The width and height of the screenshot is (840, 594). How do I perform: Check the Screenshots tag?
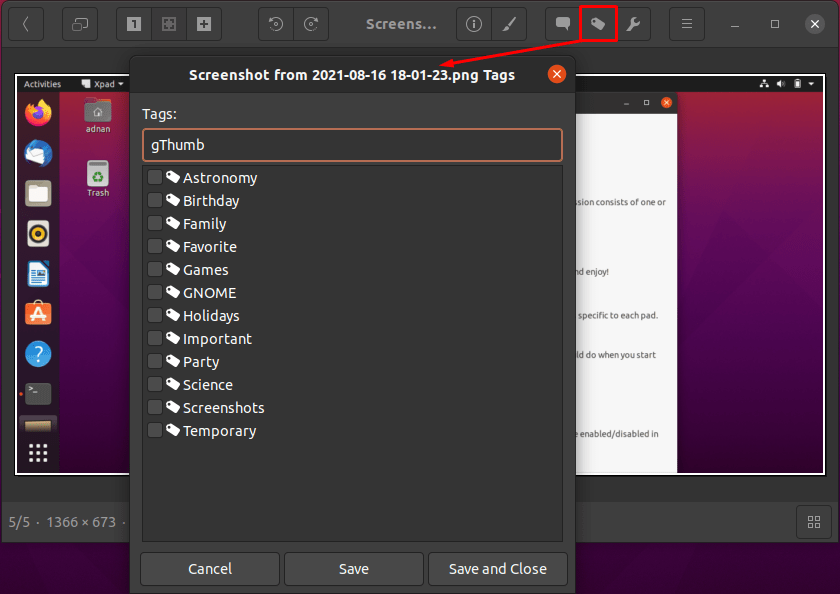click(155, 408)
